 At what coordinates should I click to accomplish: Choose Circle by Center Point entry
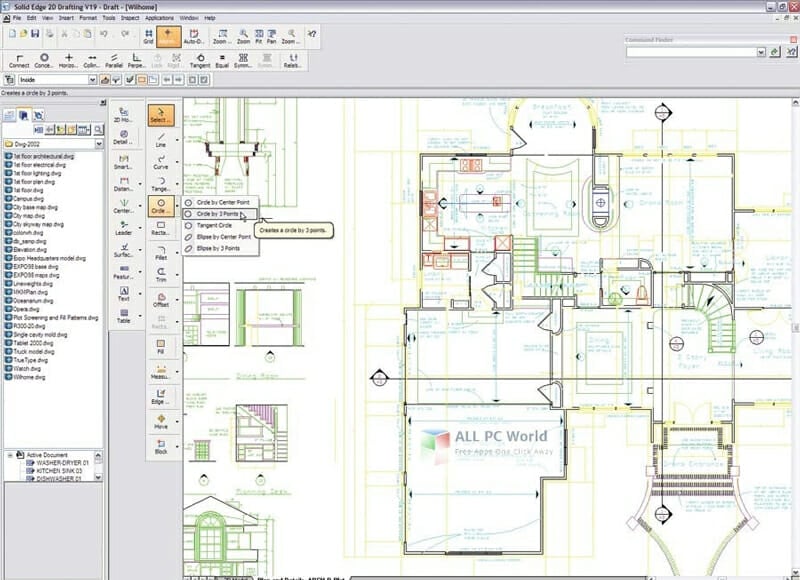221,202
